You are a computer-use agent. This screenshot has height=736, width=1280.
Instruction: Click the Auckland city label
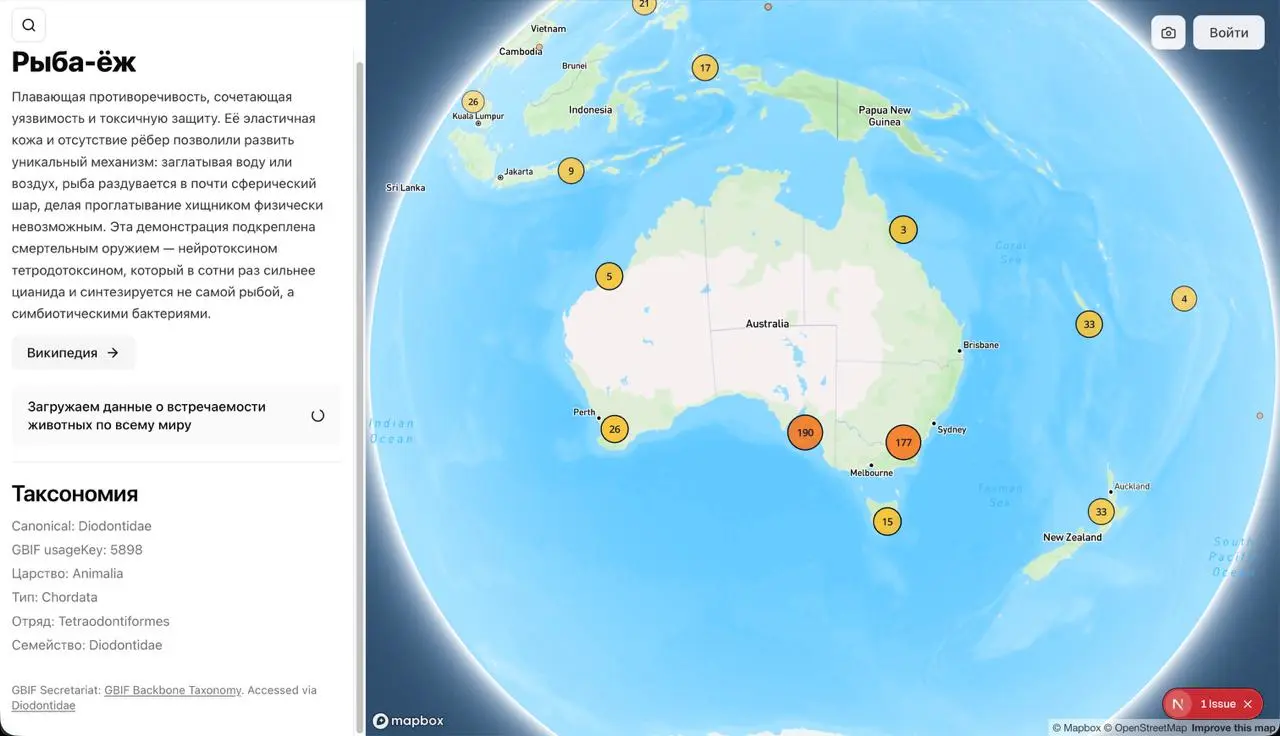[x=1132, y=487]
